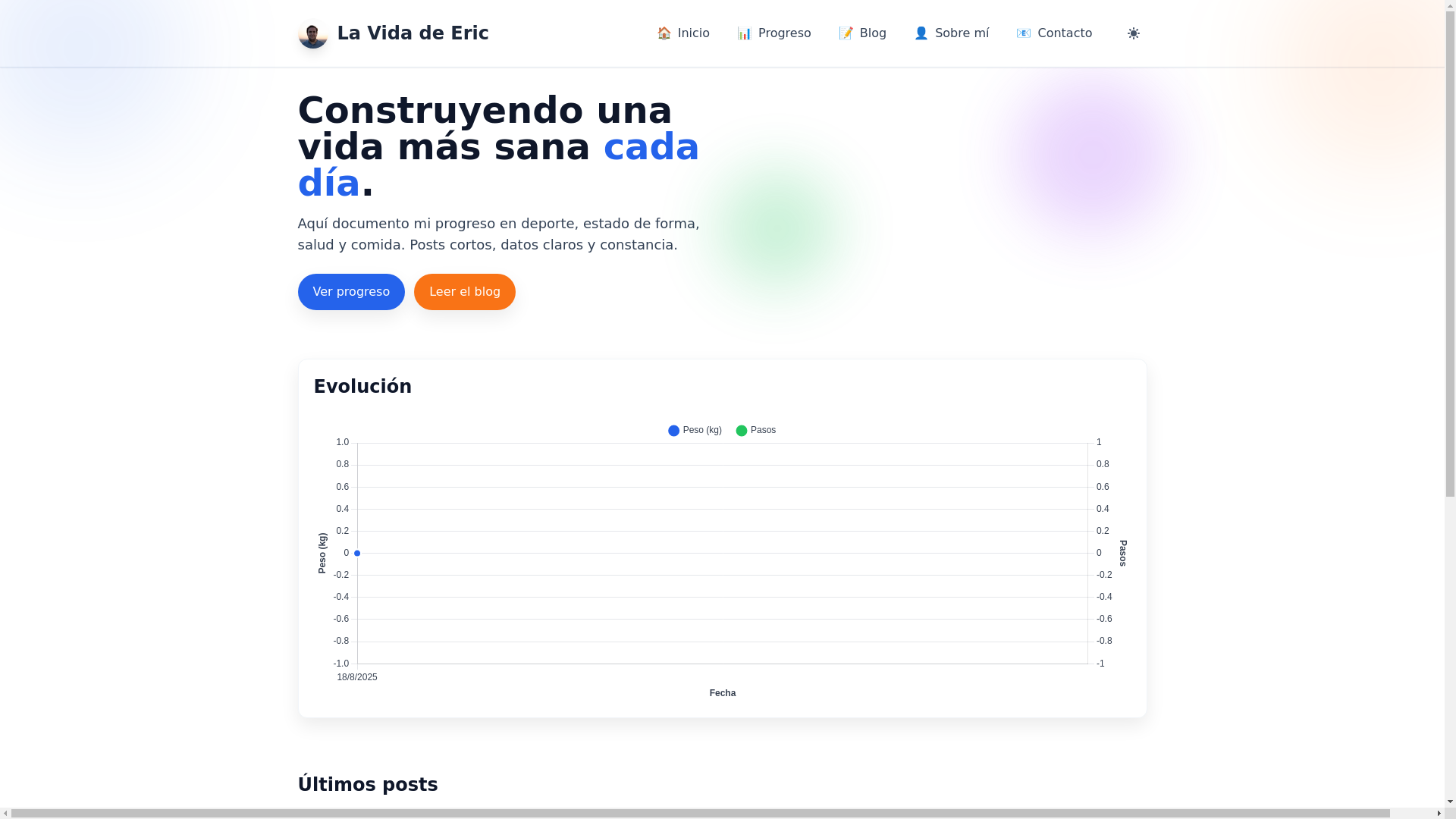Viewport: 1456px width, 819px height.
Task: Click the memo icon beside Blog
Action: pos(846,33)
